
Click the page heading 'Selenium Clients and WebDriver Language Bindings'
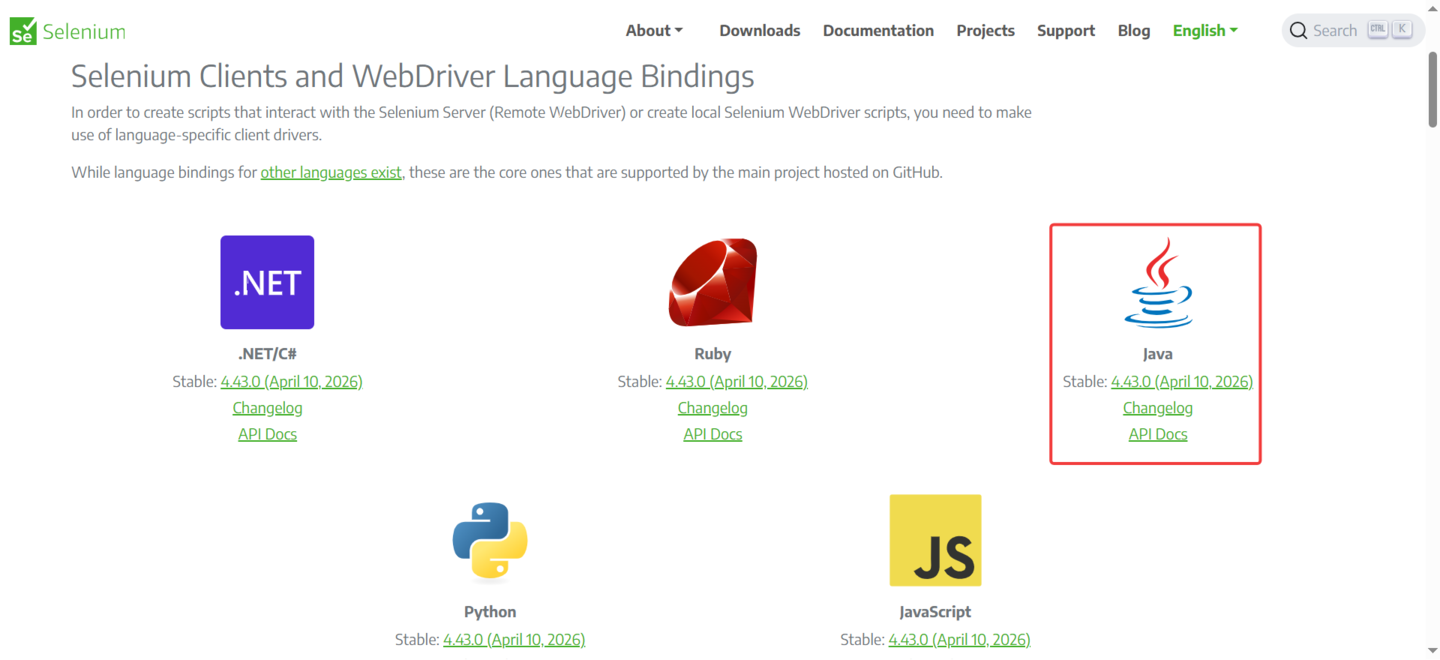click(413, 76)
